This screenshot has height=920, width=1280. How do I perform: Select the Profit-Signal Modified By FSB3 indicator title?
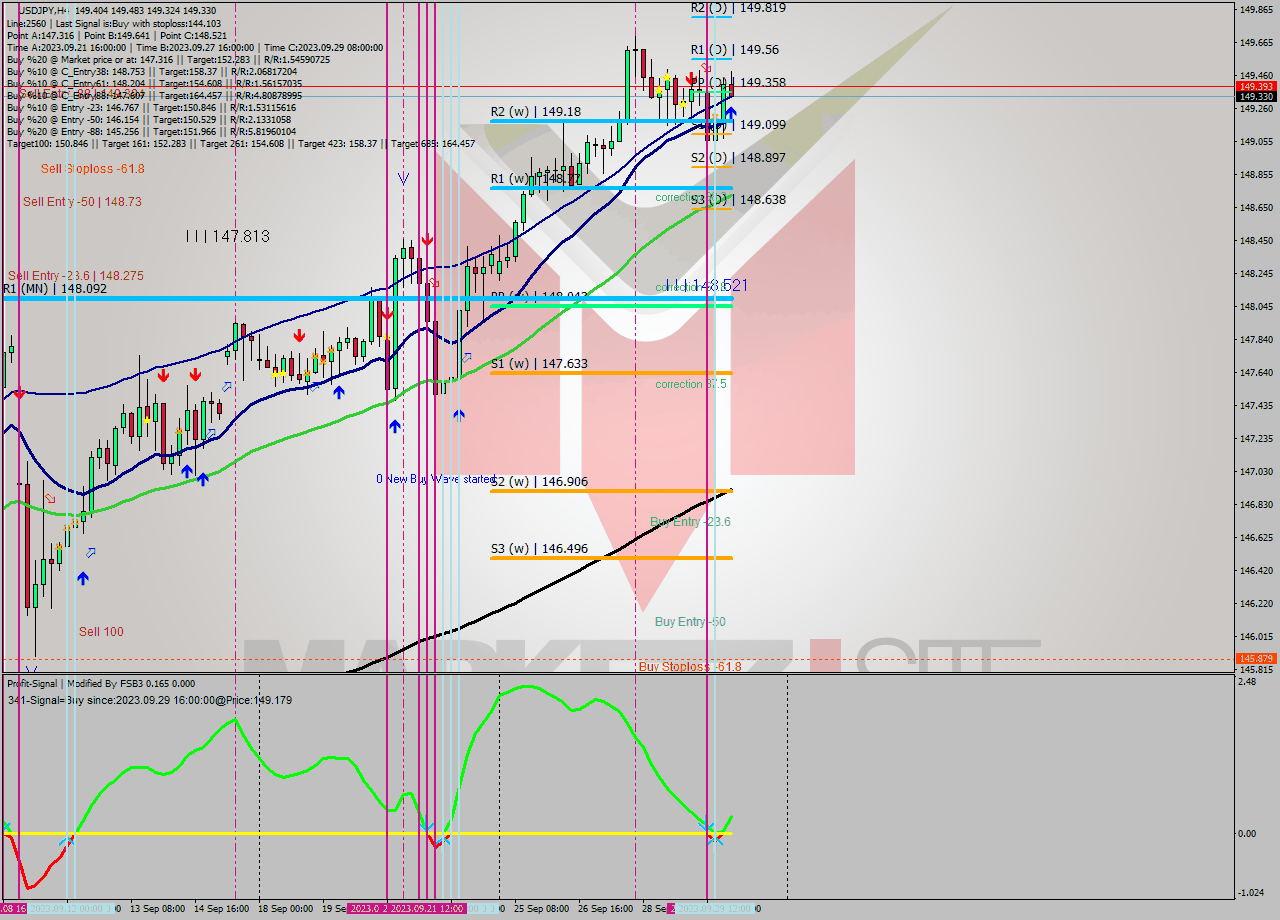(x=101, y=684)
